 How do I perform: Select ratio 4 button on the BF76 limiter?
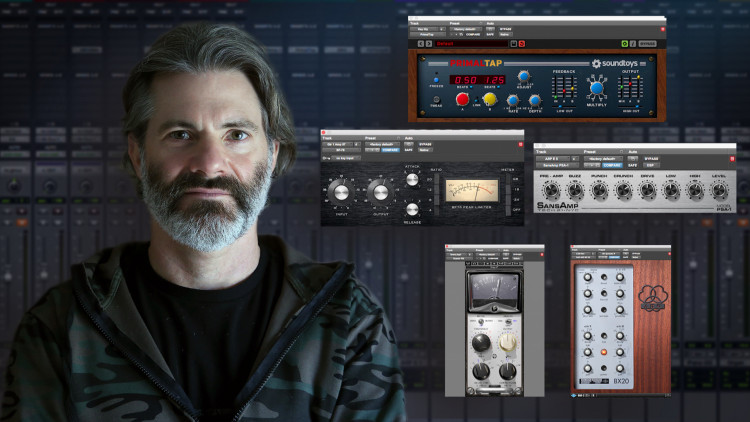pos(436,210)
